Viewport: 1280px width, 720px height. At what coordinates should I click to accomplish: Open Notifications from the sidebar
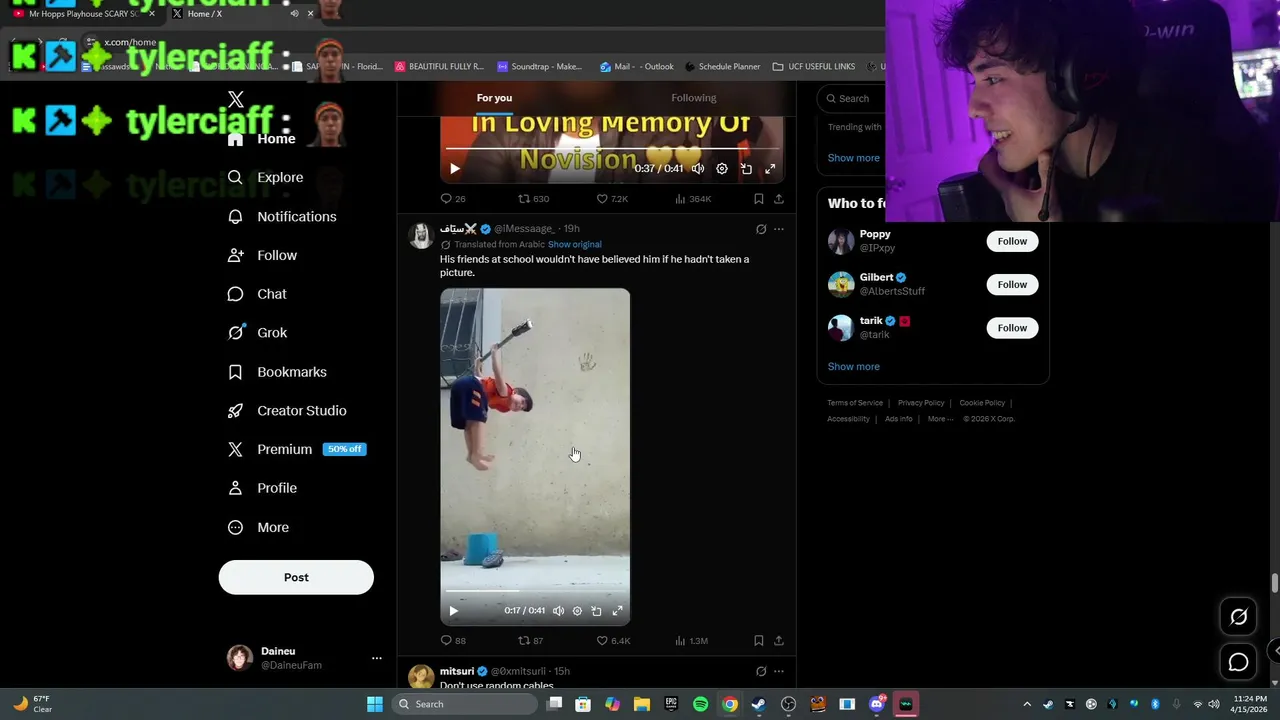[282, 216]
